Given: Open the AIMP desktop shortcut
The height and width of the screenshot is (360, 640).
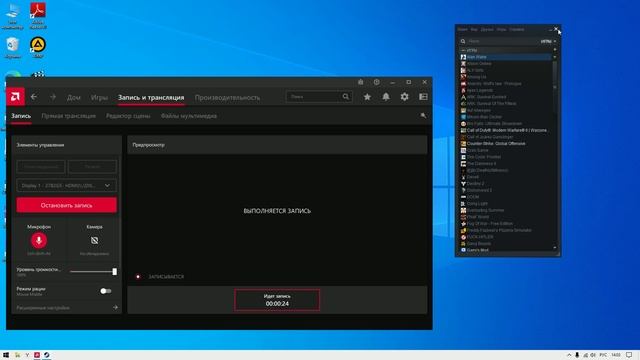Looking at the screenshot, I should click(38, 47).
